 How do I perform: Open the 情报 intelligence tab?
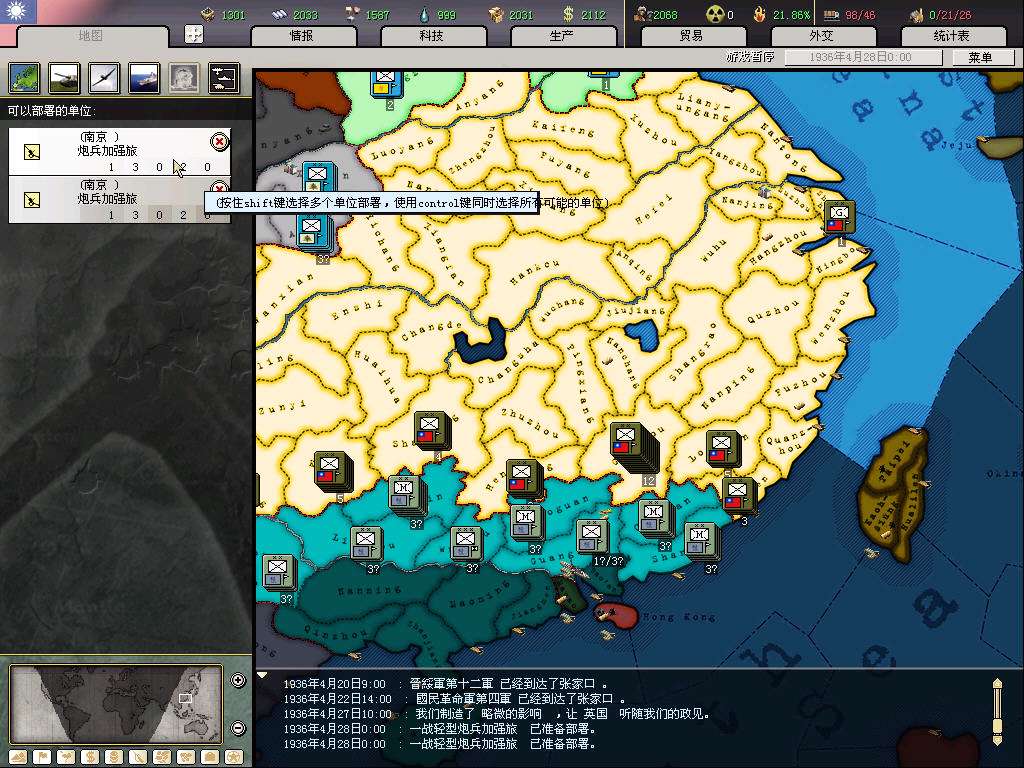tap(302, 36)
